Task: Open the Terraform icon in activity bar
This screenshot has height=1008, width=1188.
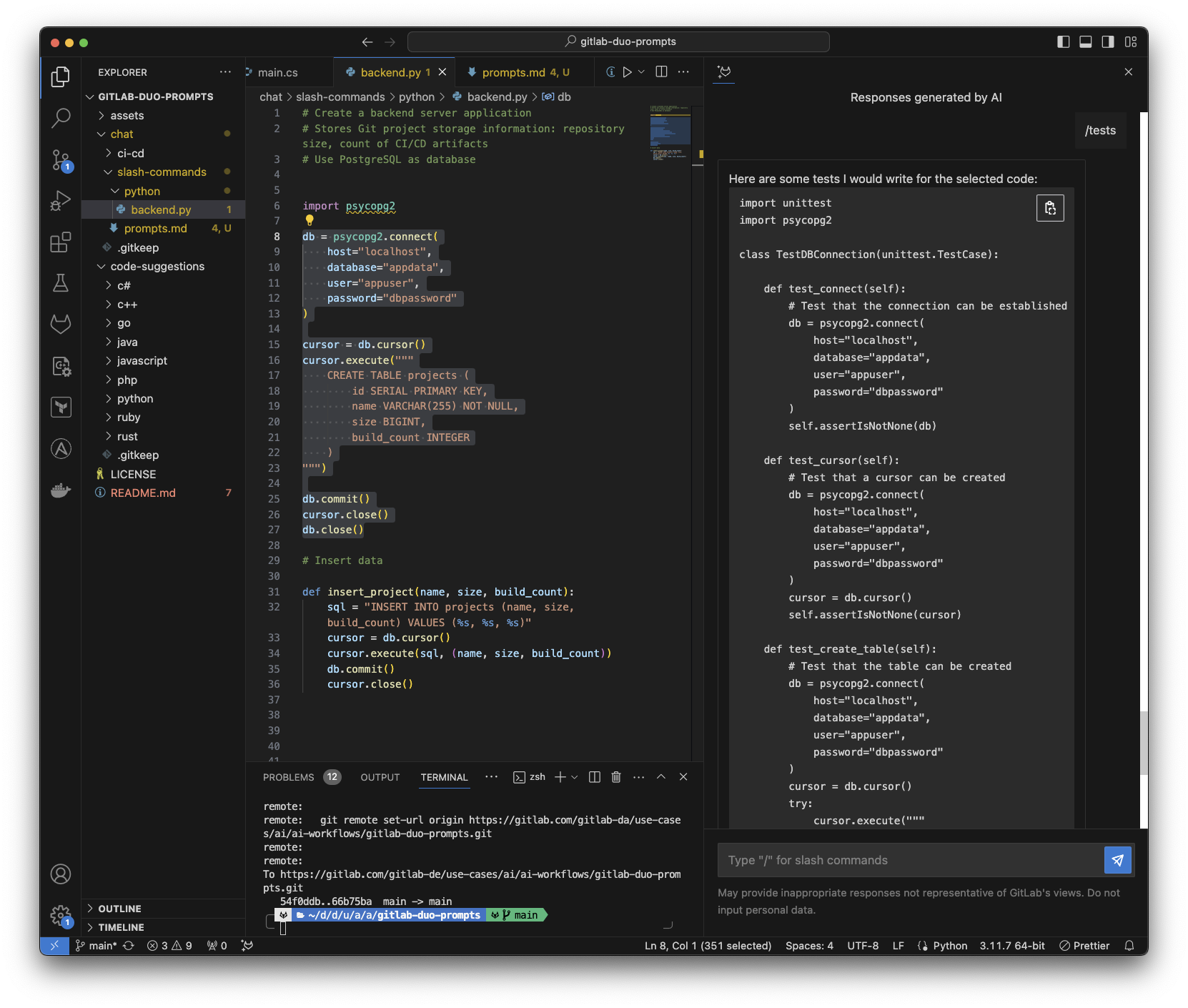Action: pyautogui.click(x=61, y=407)
